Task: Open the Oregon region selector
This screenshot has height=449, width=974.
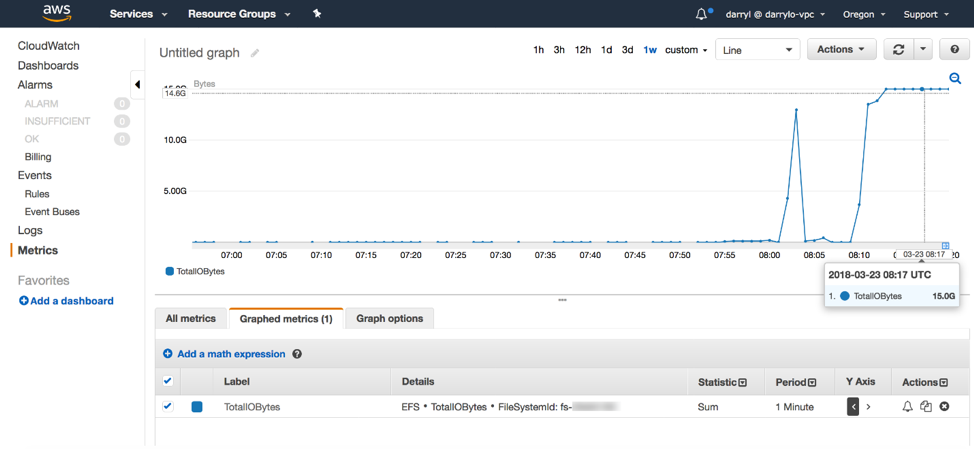Action: click(x=862, y=14)
